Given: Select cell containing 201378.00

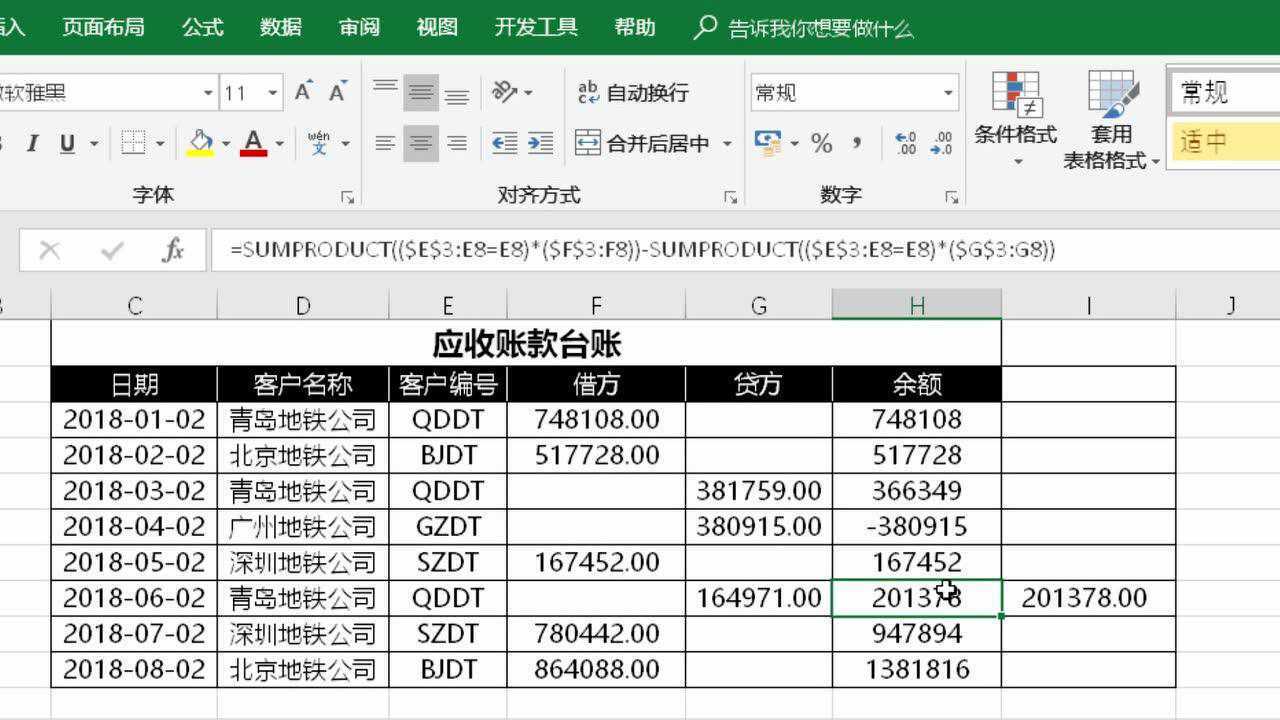Looking at the screenshot, I should (x=1088, y=598).
